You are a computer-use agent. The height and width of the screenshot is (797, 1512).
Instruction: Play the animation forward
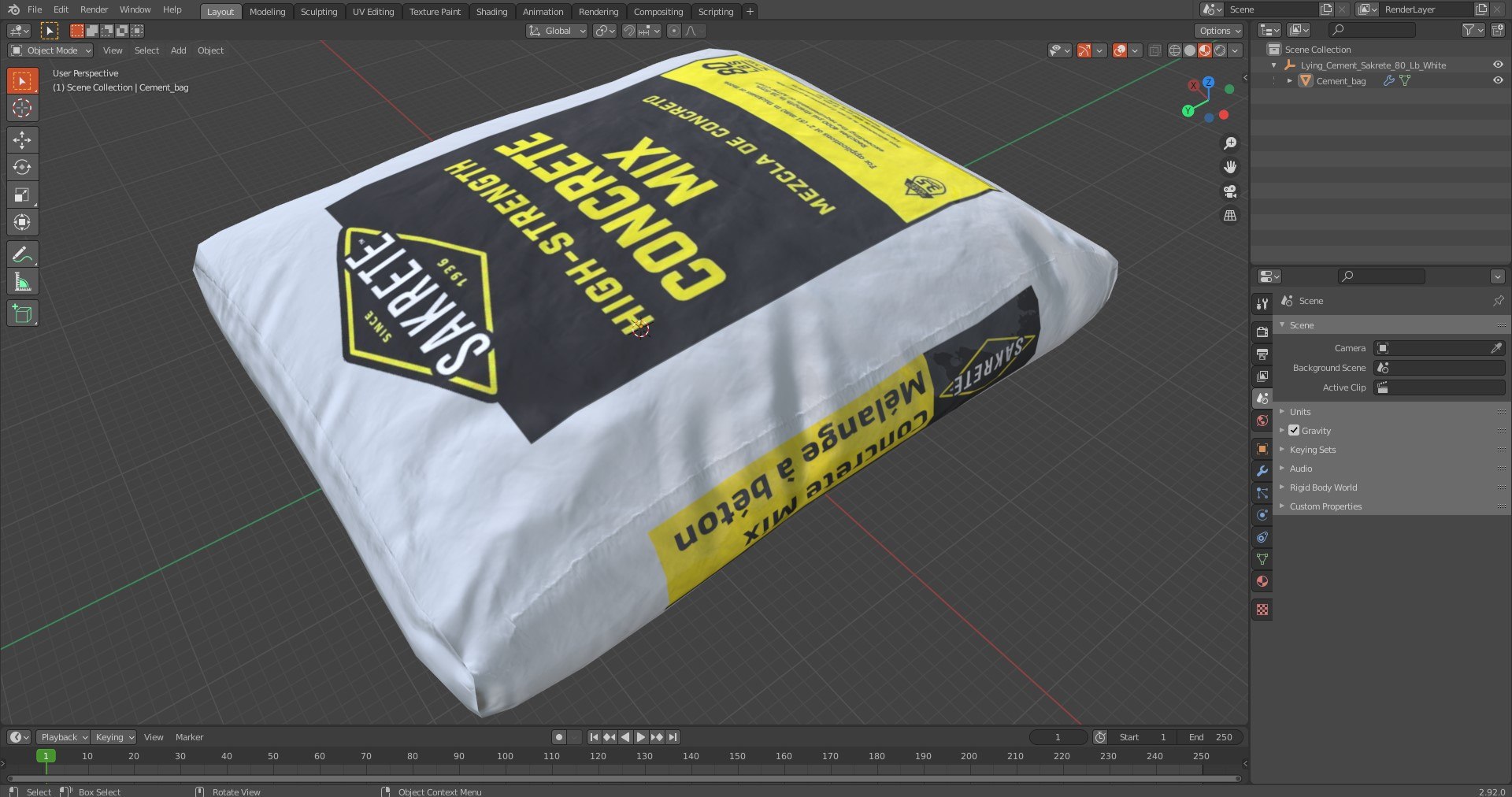click(x=641, y=737)
